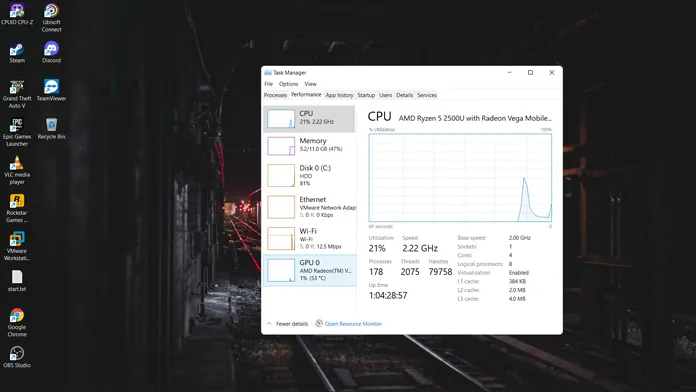Viewport: 696px width, 392px height.
Task: Select GPU 0 performance entry
Action: point(310,270)
